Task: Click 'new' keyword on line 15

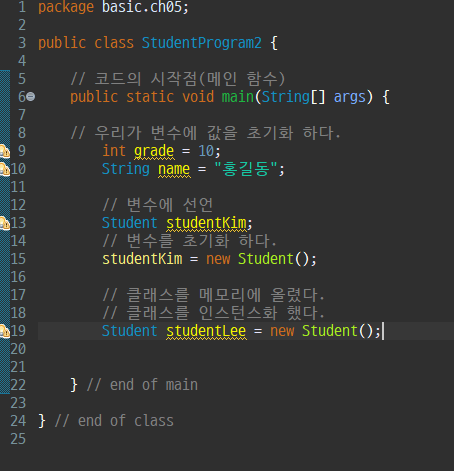Action: pos(218,259)
